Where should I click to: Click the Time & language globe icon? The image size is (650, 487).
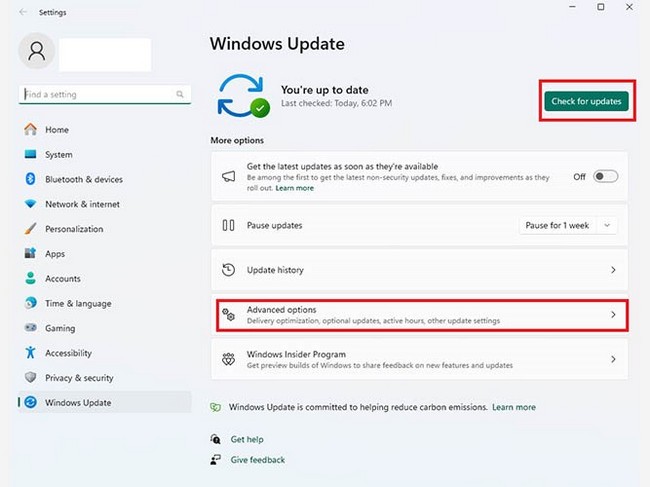[30, 303]
